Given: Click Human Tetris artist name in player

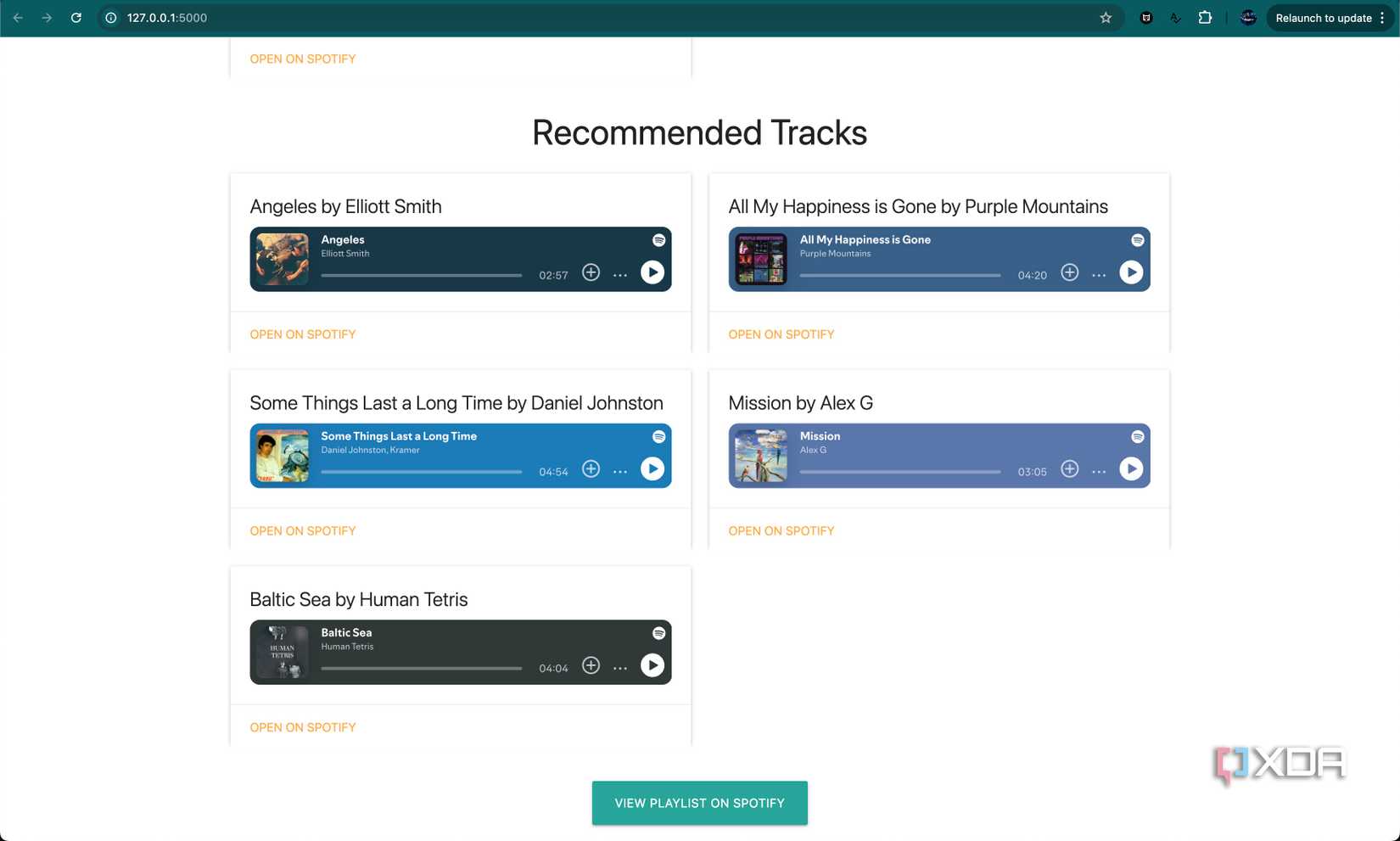Looking at the screenshot, I should 347,647.
